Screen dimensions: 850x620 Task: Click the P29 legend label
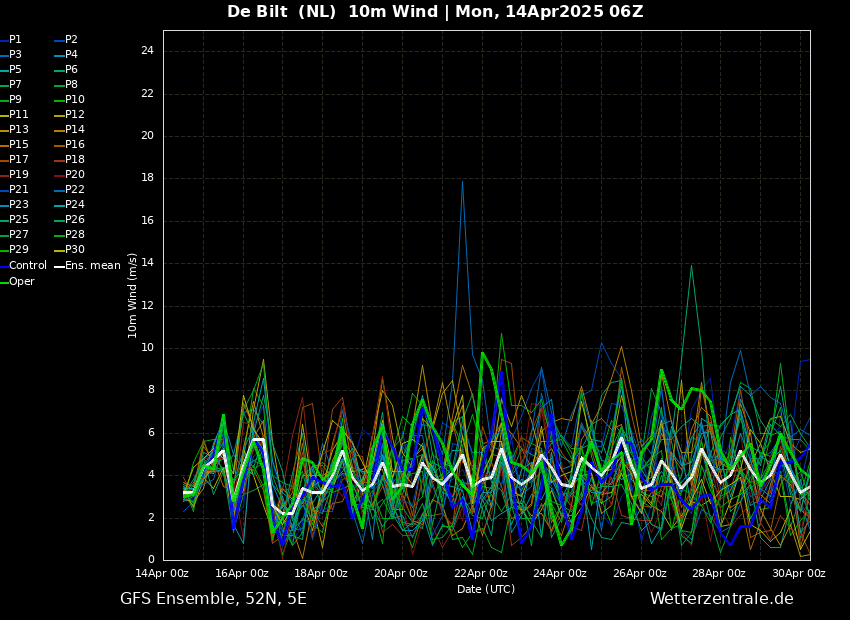(x=19, y=250)
